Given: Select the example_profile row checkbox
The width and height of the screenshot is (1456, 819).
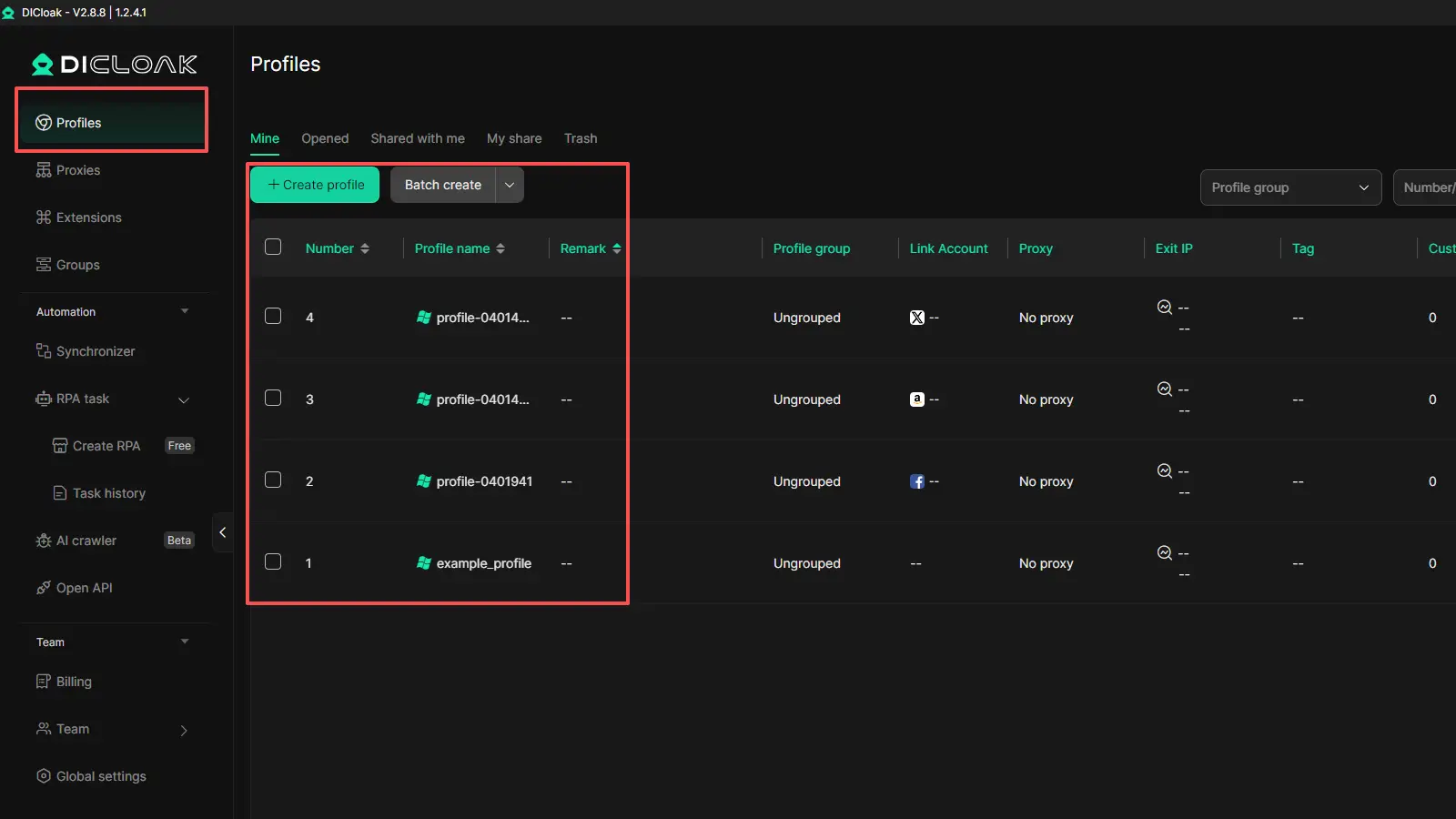Looking at the screenshot, I should coord(273,561).
